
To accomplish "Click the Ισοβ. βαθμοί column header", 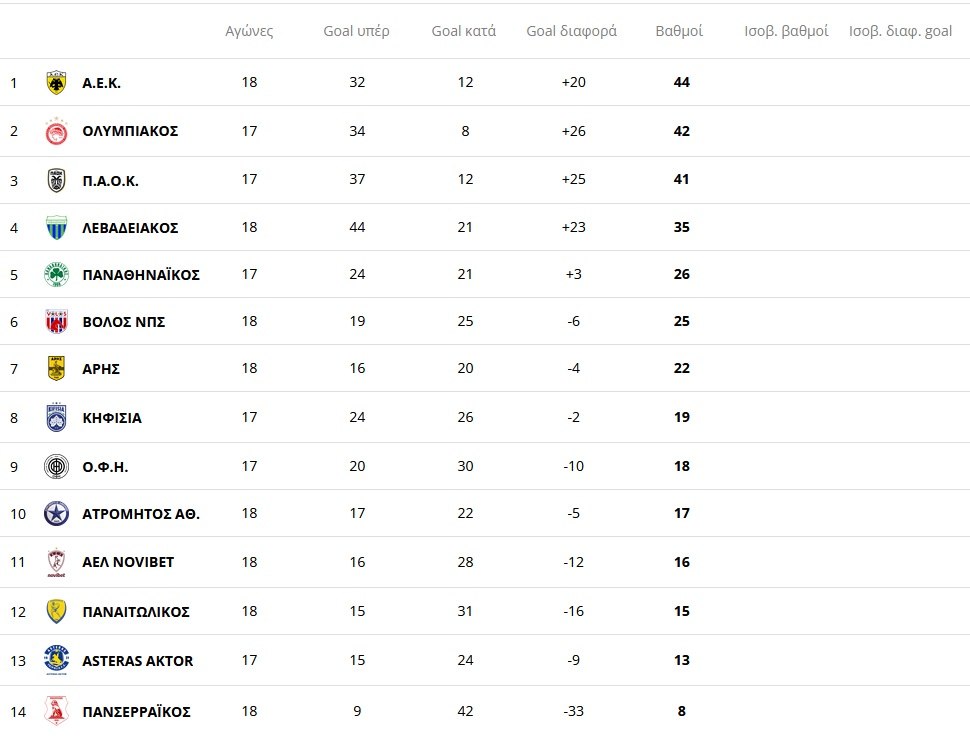I will coord(786,31).
